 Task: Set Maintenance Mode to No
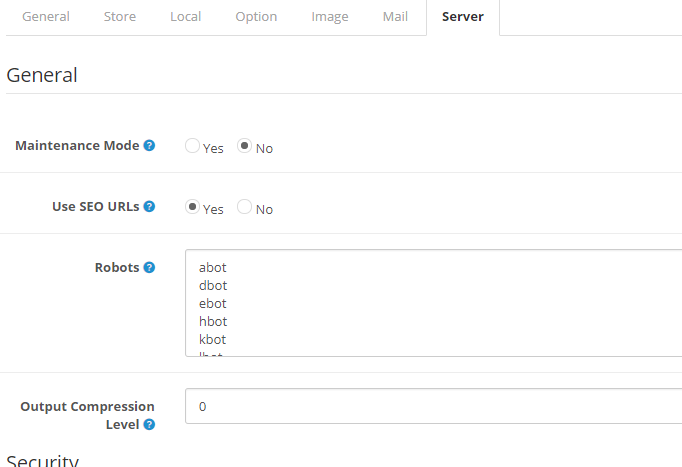point(244,146)
